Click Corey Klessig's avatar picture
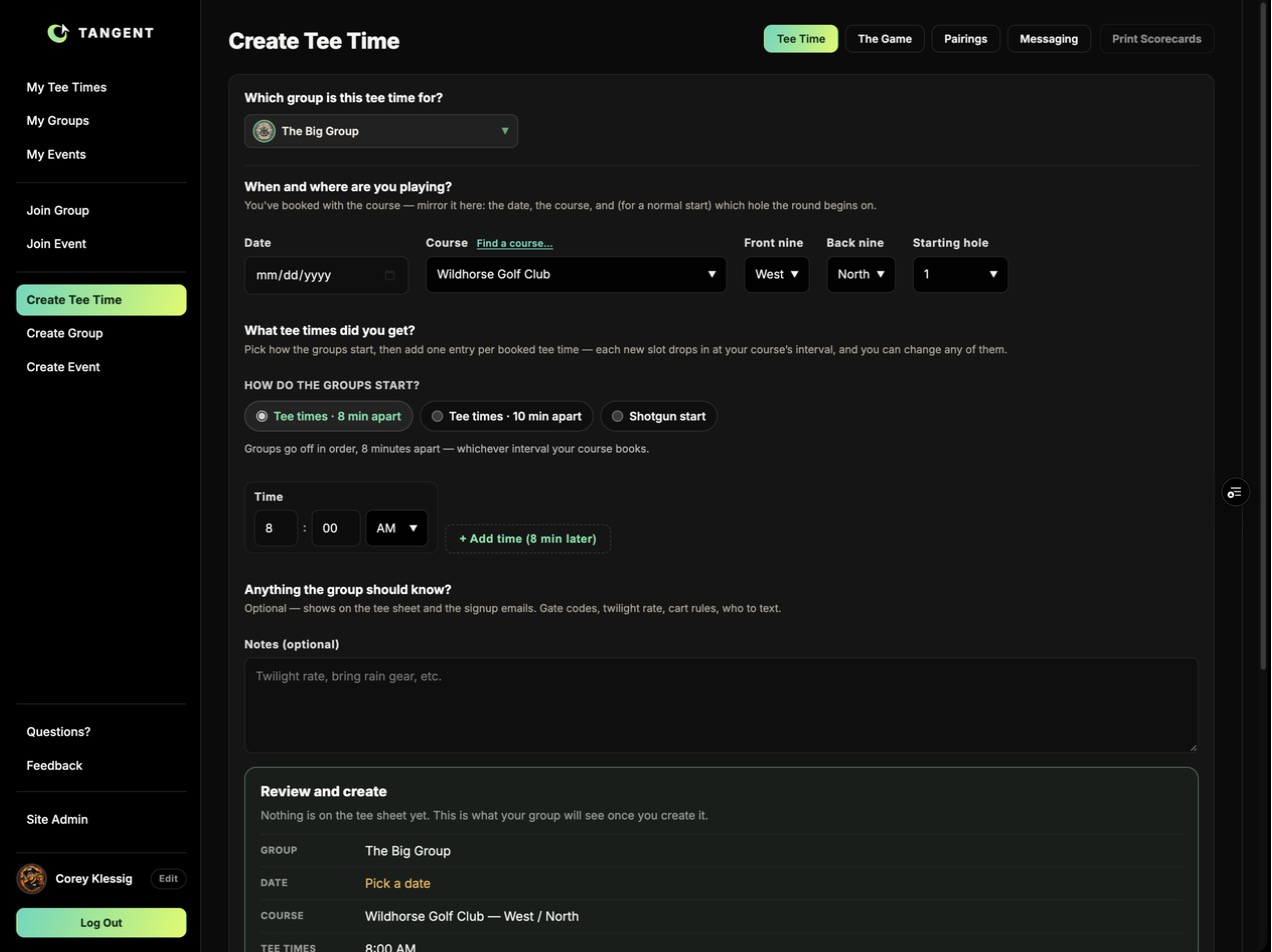The width and height of the screenshot is (1272, 952). pos(32,879)
